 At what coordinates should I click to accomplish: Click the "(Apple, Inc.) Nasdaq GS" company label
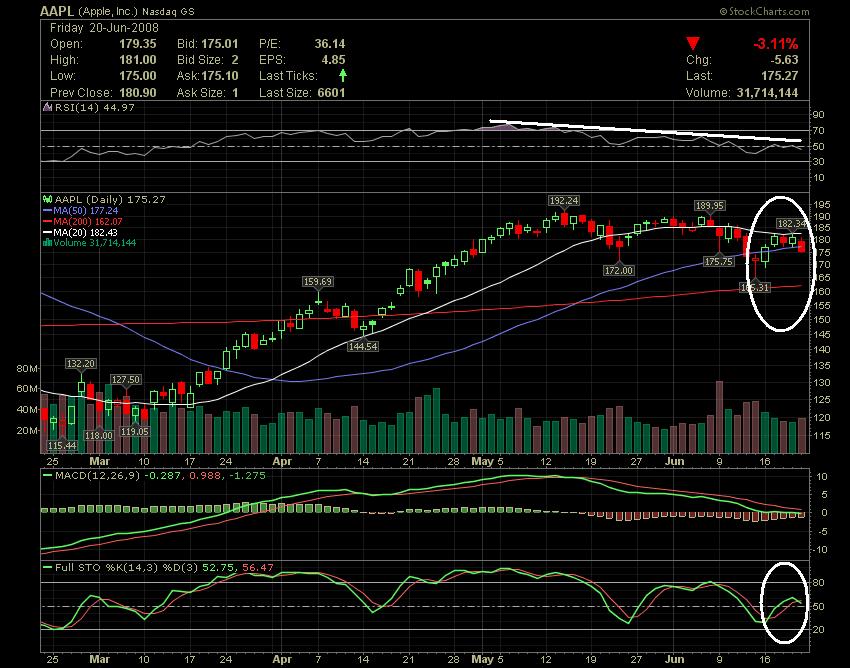click(x=136, y=11)
